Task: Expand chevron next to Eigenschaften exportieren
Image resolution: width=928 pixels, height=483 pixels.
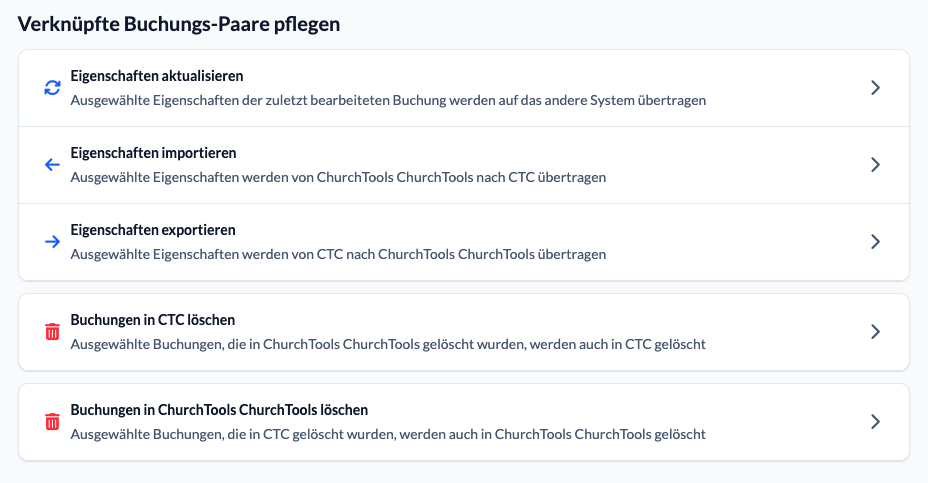Action: point(875,242)
